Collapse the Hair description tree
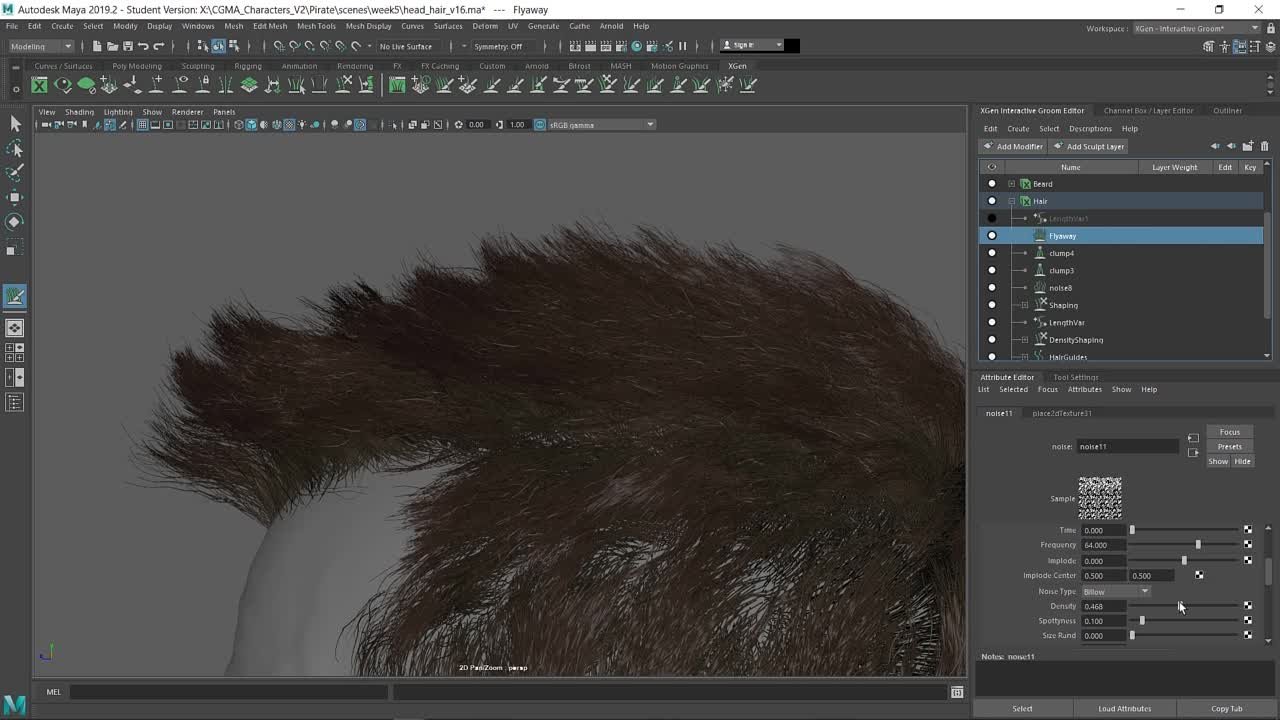 (x=1011, y=201)
